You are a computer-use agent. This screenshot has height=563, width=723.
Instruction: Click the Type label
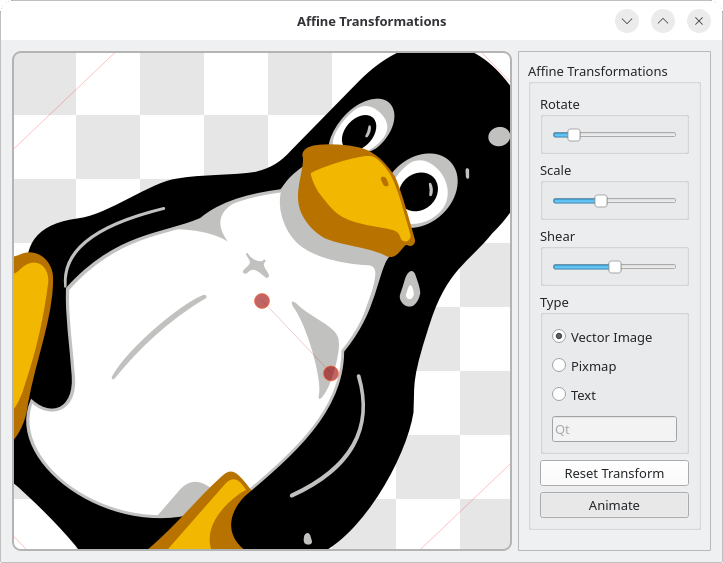pos(554,303)
